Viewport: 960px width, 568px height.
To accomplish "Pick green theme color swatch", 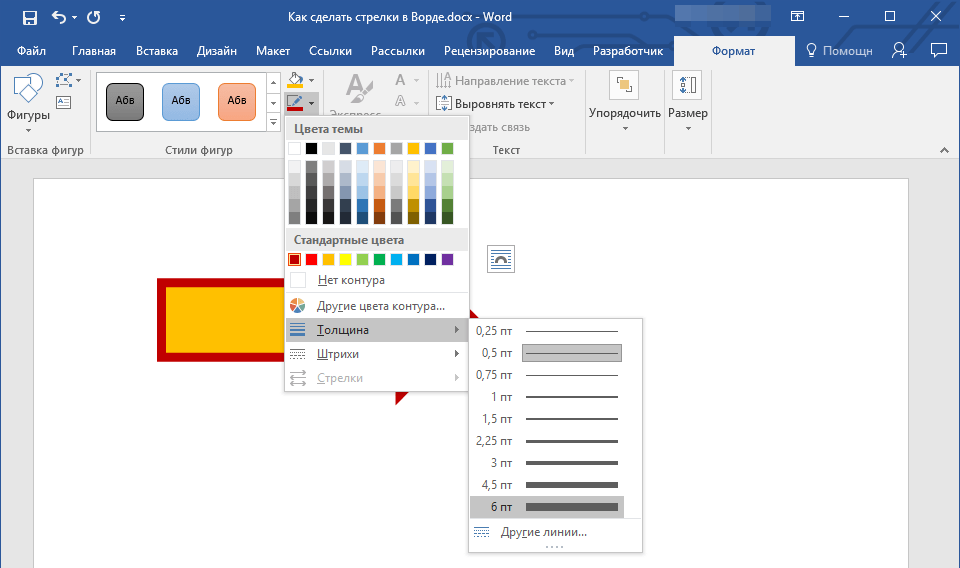I will tap(448, 148).
